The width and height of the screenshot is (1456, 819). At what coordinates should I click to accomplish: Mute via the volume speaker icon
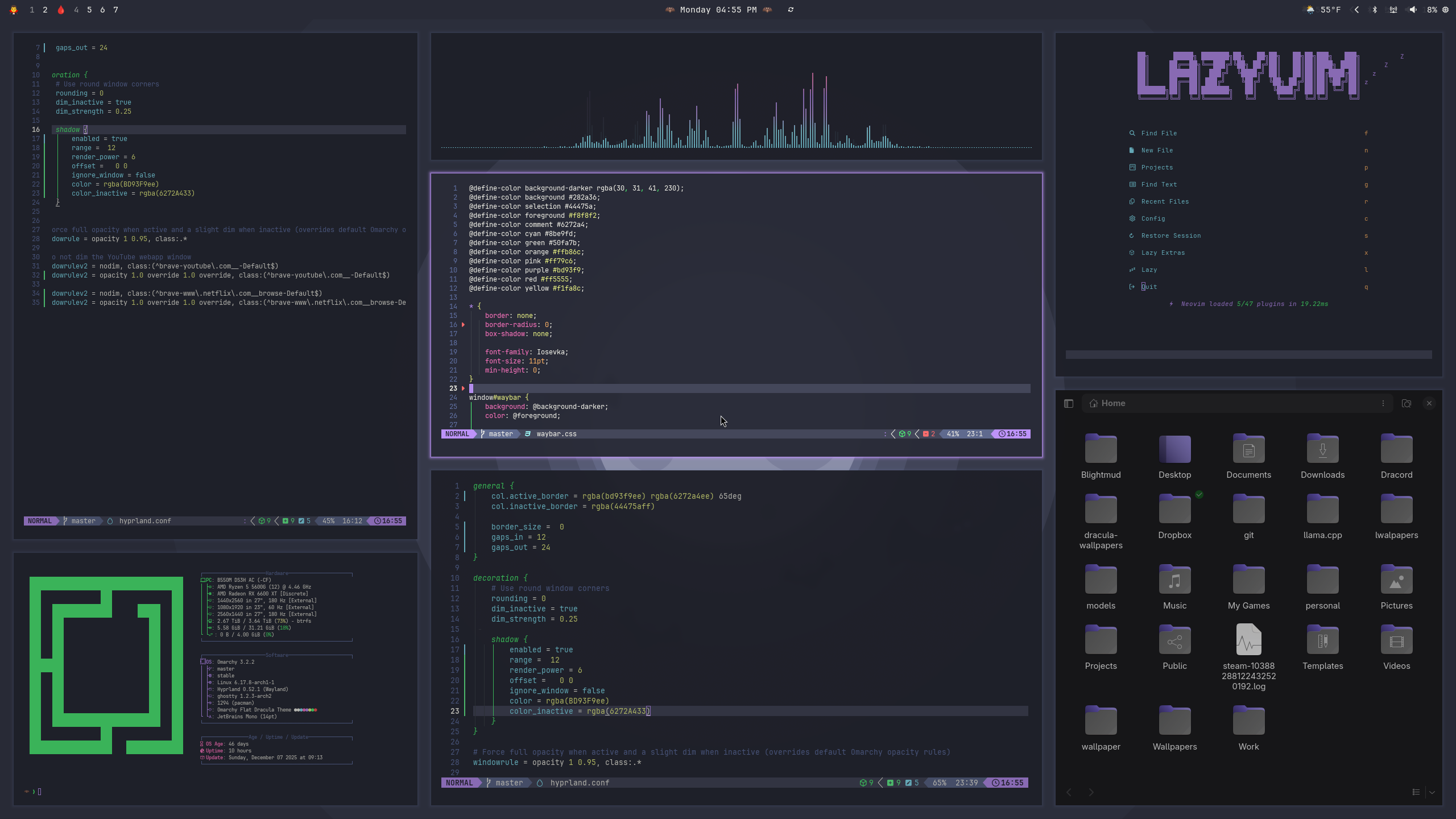tap(1413, 10)
